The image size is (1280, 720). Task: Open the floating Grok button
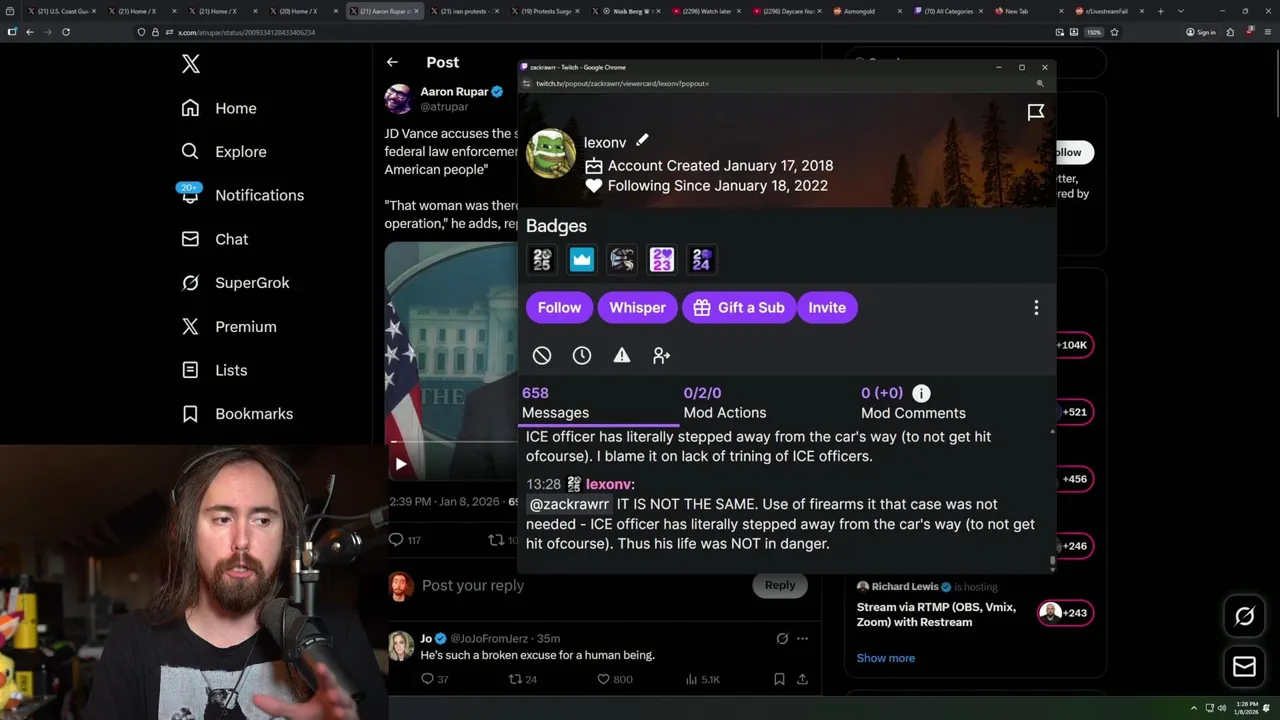click(1244, 617)
